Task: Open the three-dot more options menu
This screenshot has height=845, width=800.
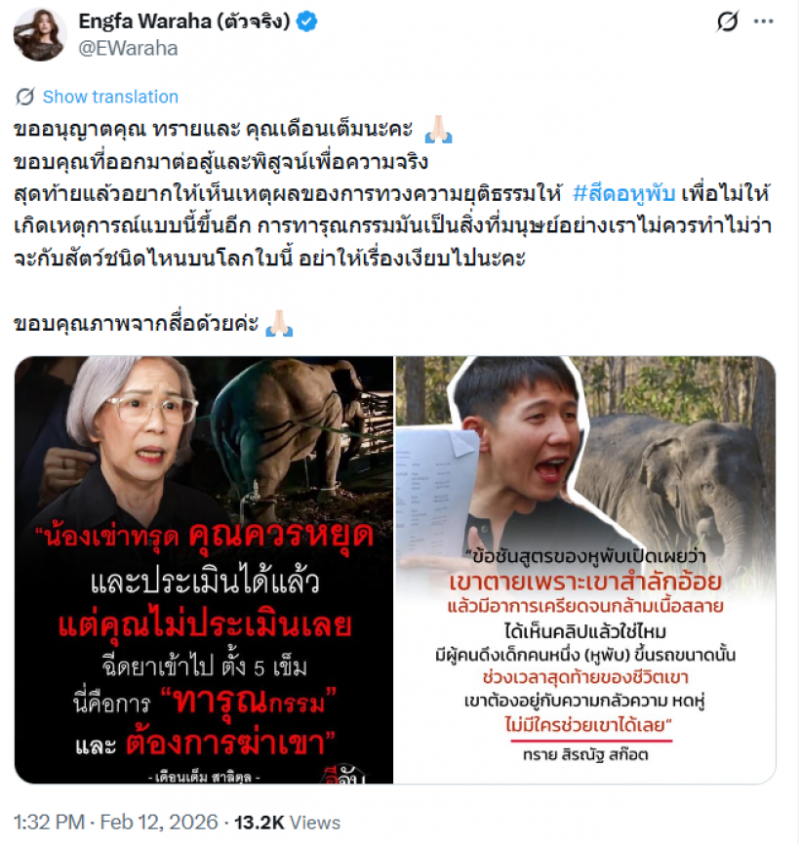Action: (x=763, y=22)
